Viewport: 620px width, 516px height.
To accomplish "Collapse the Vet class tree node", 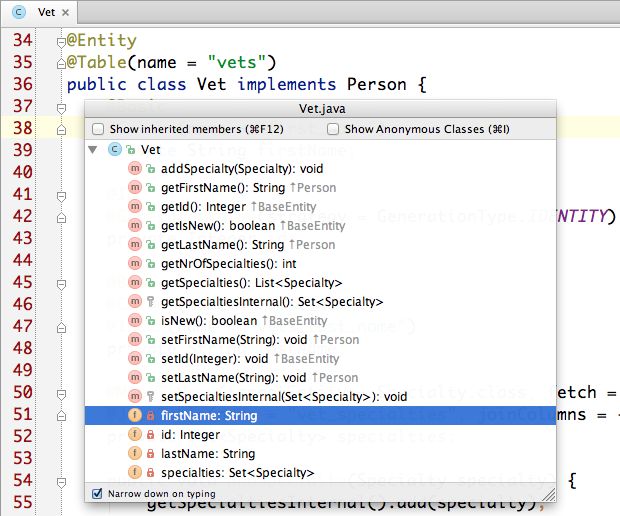I will [x=93, y=150].
